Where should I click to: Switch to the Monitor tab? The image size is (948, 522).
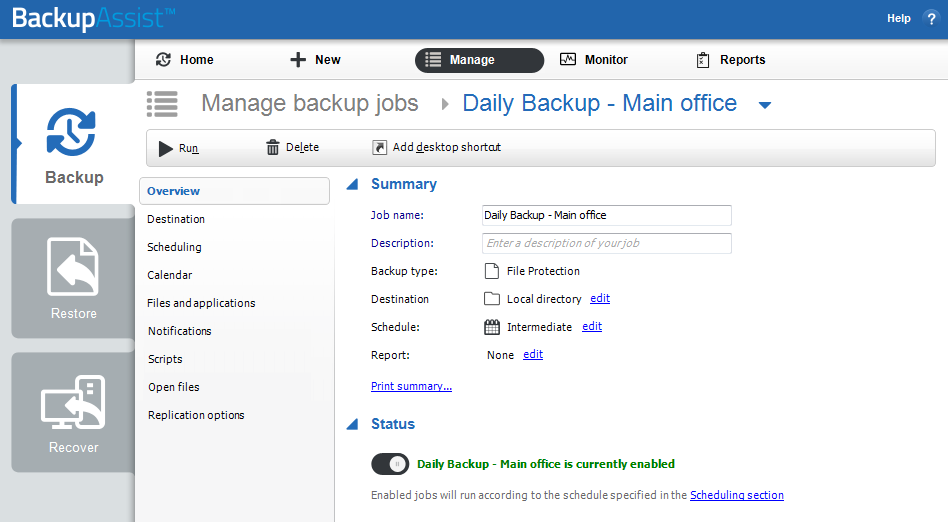point(594,59)
